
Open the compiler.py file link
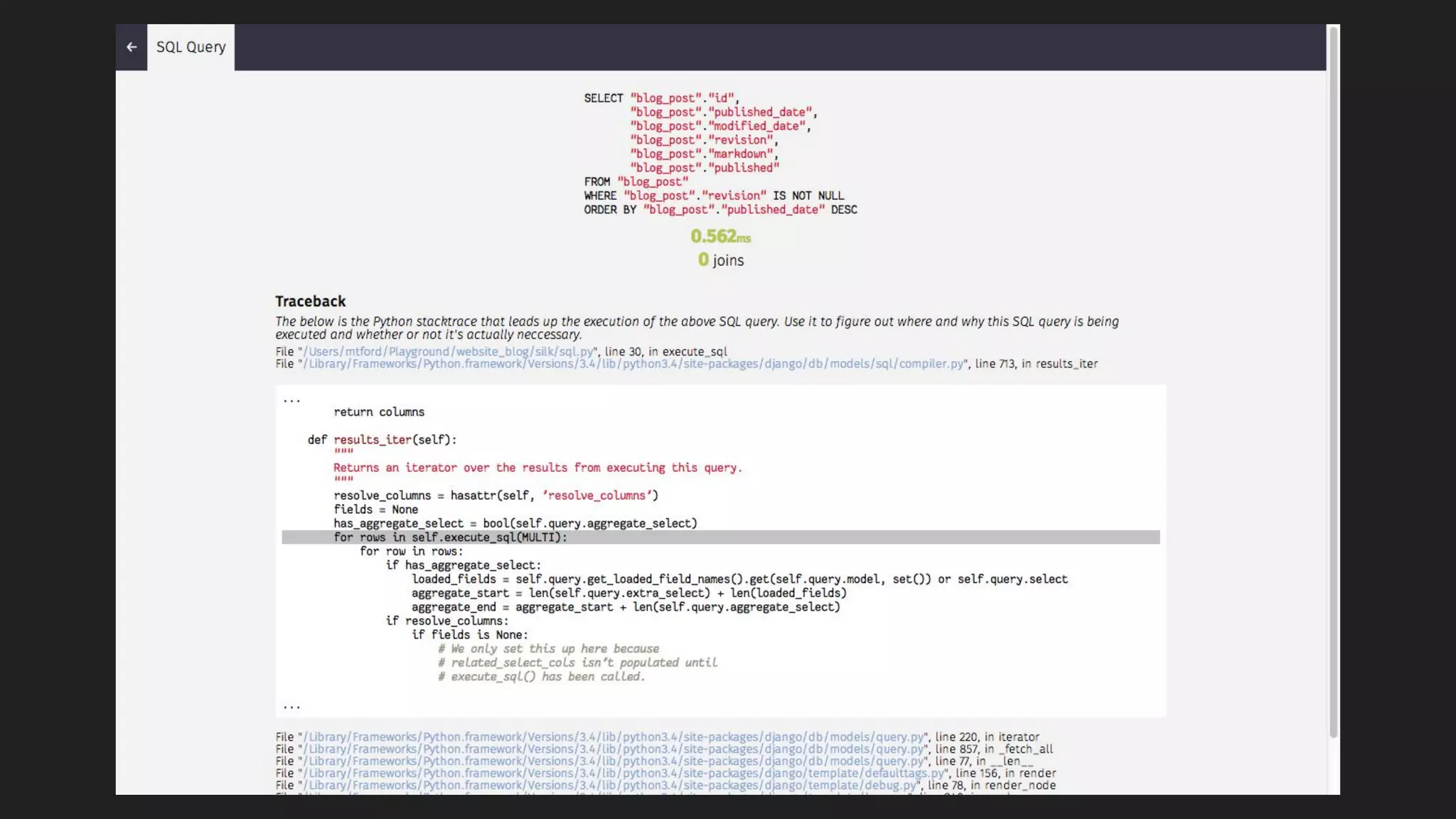(x=633, y=364)
